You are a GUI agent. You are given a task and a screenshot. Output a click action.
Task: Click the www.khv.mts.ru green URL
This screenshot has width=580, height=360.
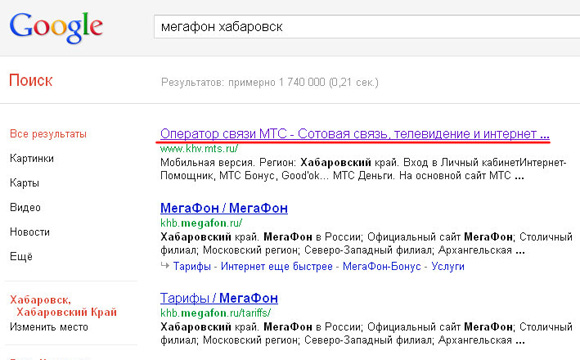(199, 149)
